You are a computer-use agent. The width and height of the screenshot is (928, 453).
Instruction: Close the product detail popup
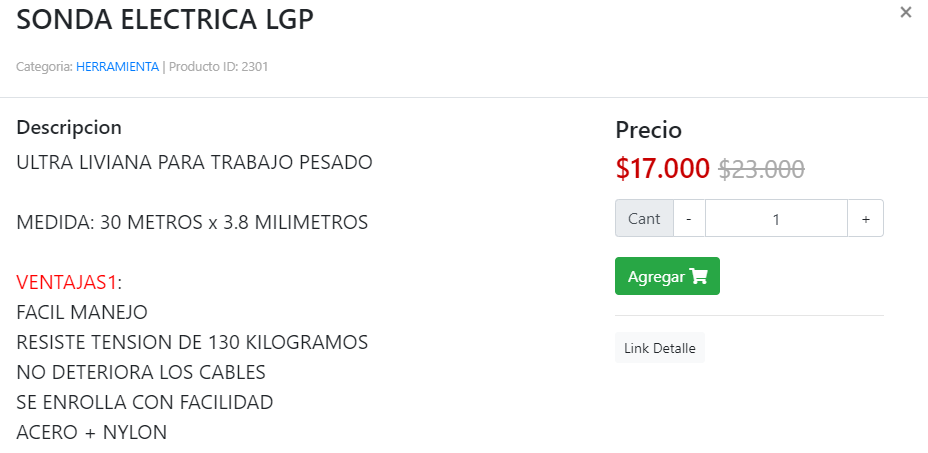coord(906,12)
